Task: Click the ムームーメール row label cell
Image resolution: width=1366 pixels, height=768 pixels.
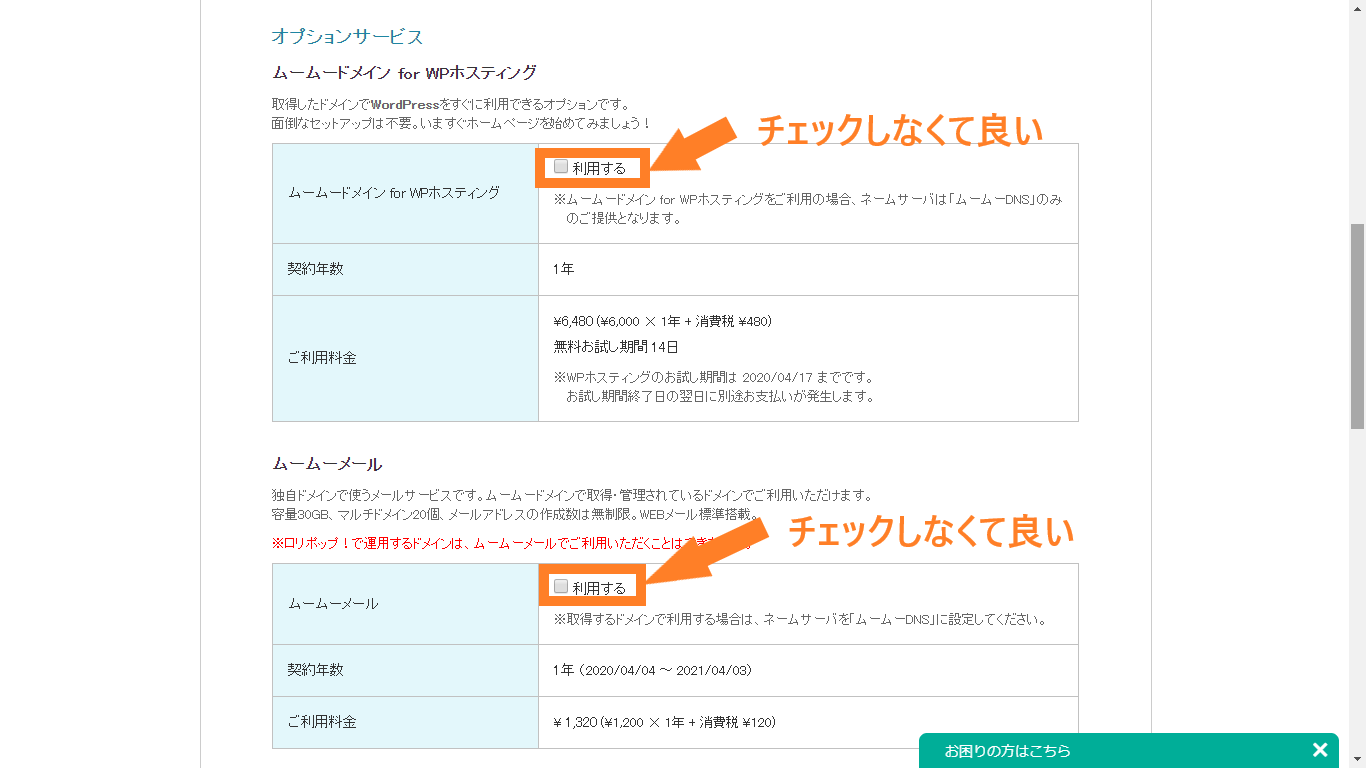Action: pyautogui.click(x=405, y=604)
